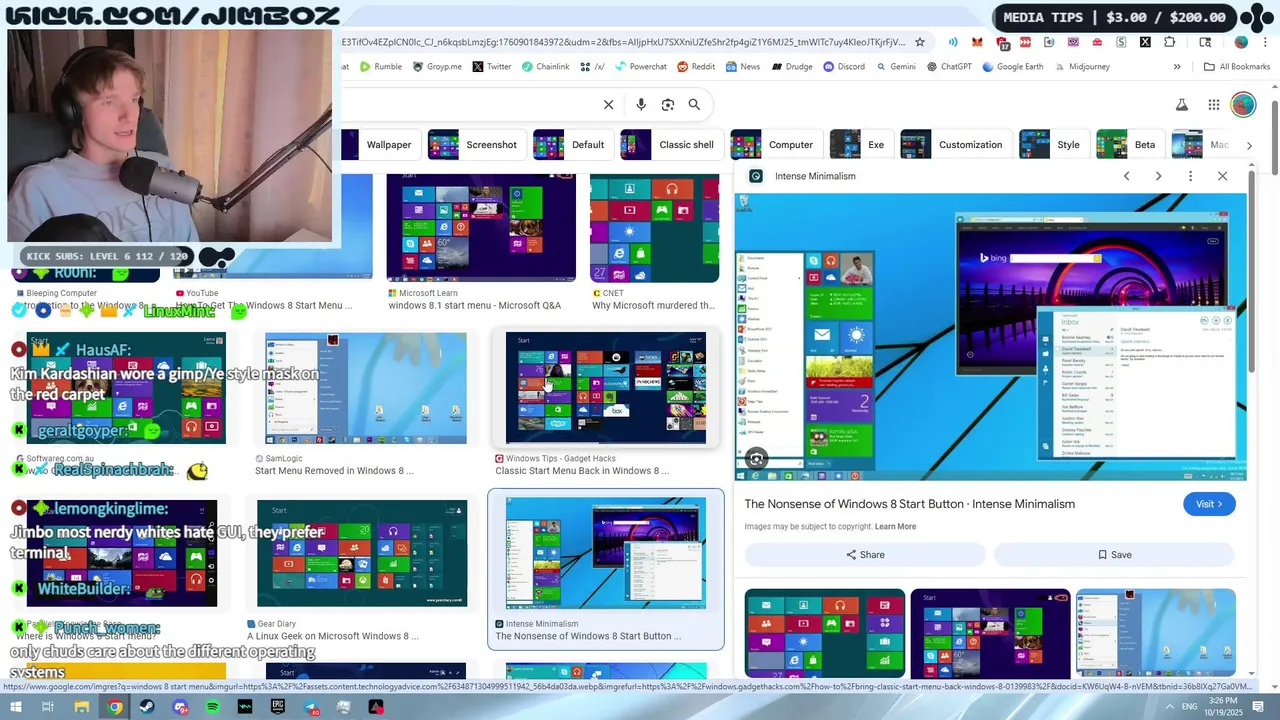
Task: Open Spotify from the taskbar
Action: (x=213, y=707)
